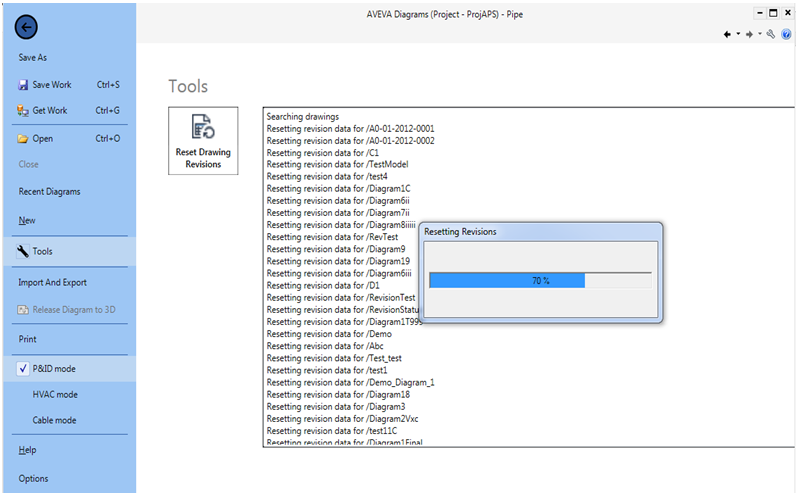Image resolution: width=796 pixels, height=496 pixels.
Task: Click the Open folder icon
Action: tap(23, 139)
